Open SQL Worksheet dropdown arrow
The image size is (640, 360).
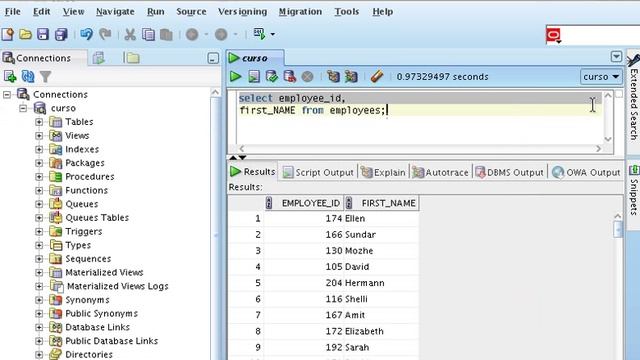[273, 34]
